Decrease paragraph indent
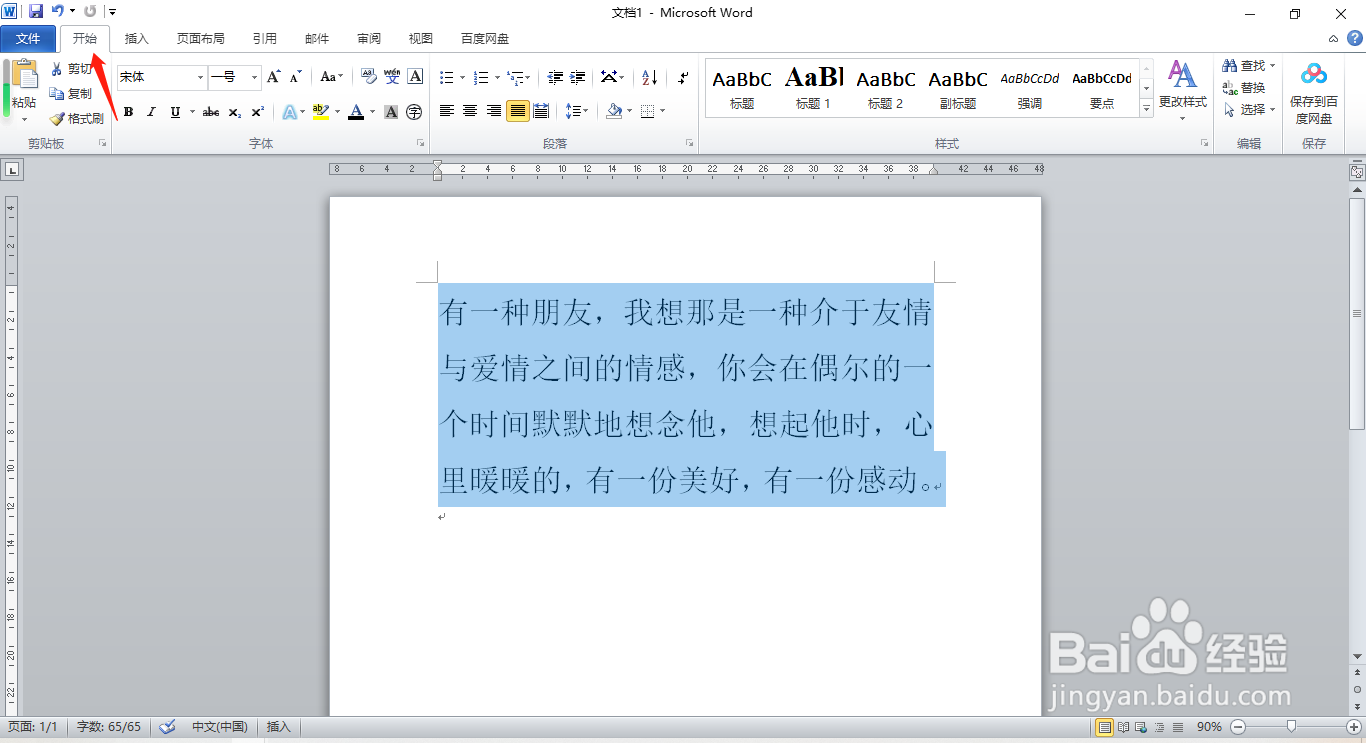 click(x=554, y=77)
